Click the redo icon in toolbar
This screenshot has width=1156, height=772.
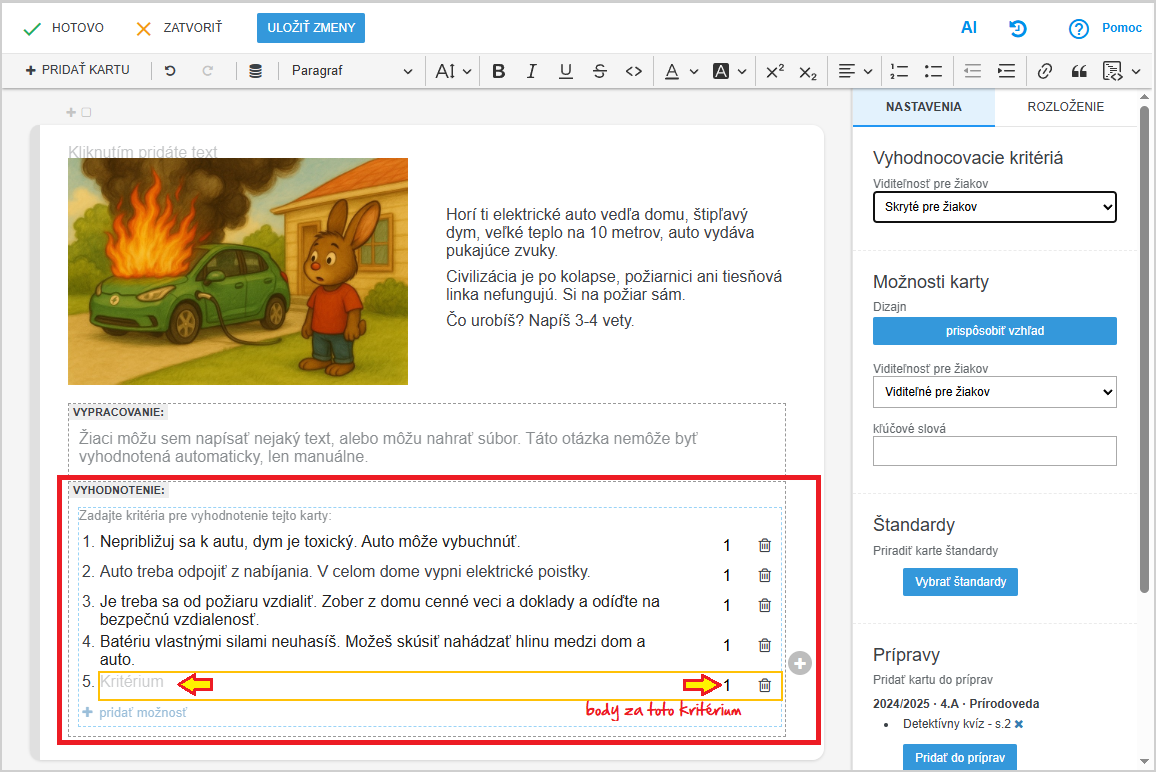(x=207, y=71)
